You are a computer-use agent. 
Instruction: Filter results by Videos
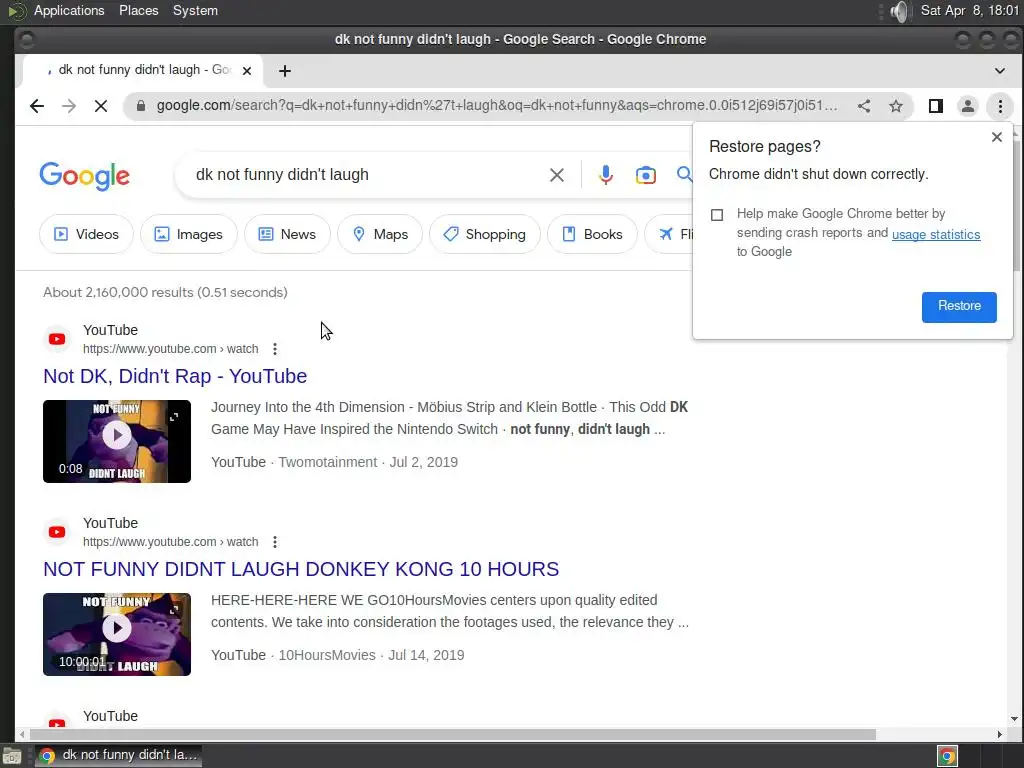pos(86,234)
